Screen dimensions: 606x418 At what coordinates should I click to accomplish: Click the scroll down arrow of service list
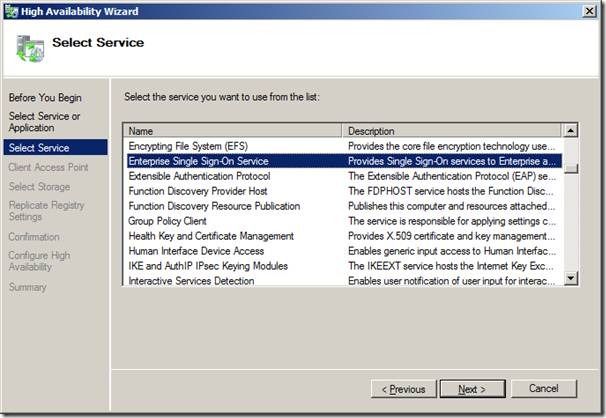(x=570, y=277)
